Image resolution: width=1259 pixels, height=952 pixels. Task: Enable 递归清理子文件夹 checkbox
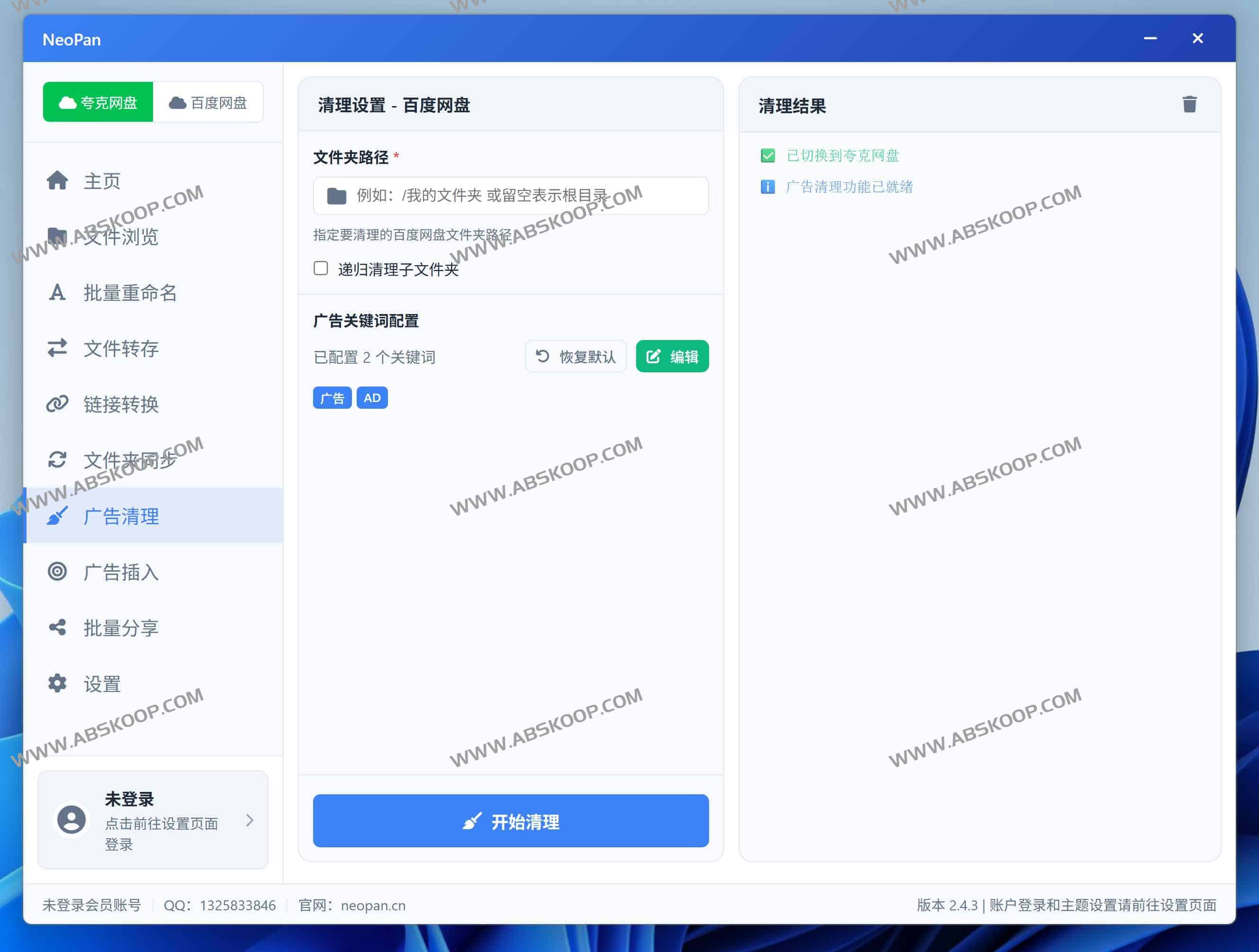(x=321, y=269)
